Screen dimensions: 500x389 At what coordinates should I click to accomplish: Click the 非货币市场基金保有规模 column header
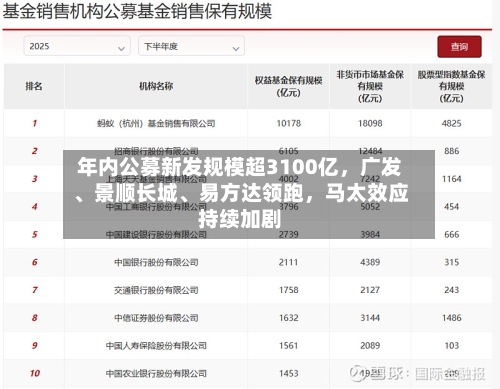(x=370, y=86)
